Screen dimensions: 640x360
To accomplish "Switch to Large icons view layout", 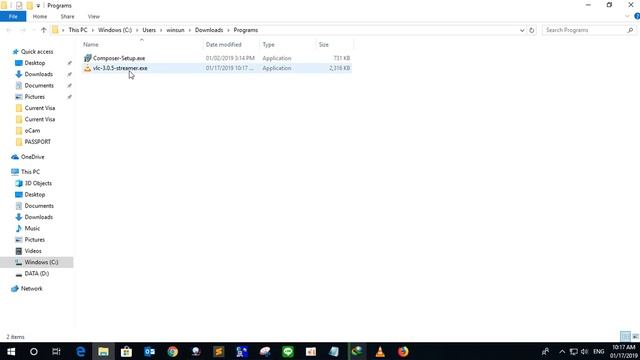I will click(635, 336).
